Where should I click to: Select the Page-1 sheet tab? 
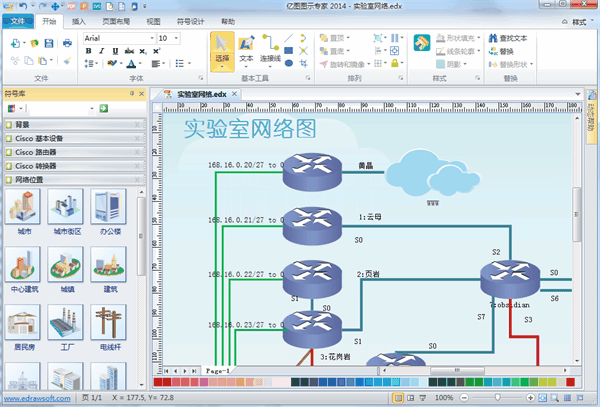(x=217, y=371)
